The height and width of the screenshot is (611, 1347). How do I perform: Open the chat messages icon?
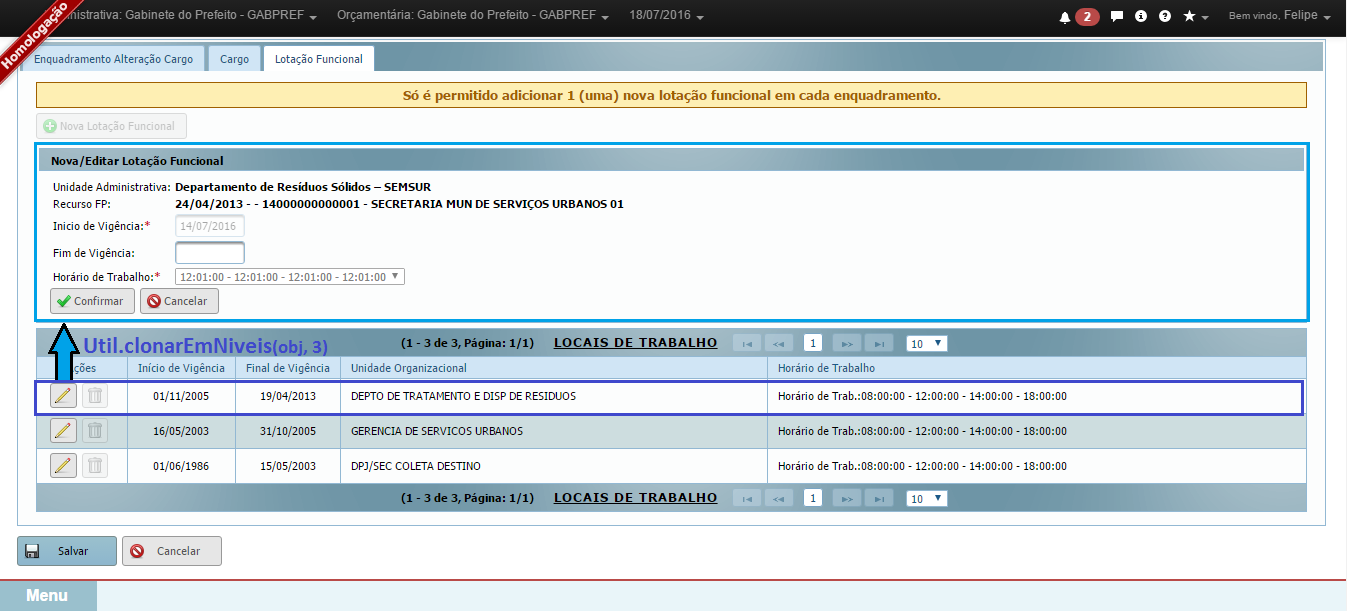pyautogui.click(x=1116, y=17)
